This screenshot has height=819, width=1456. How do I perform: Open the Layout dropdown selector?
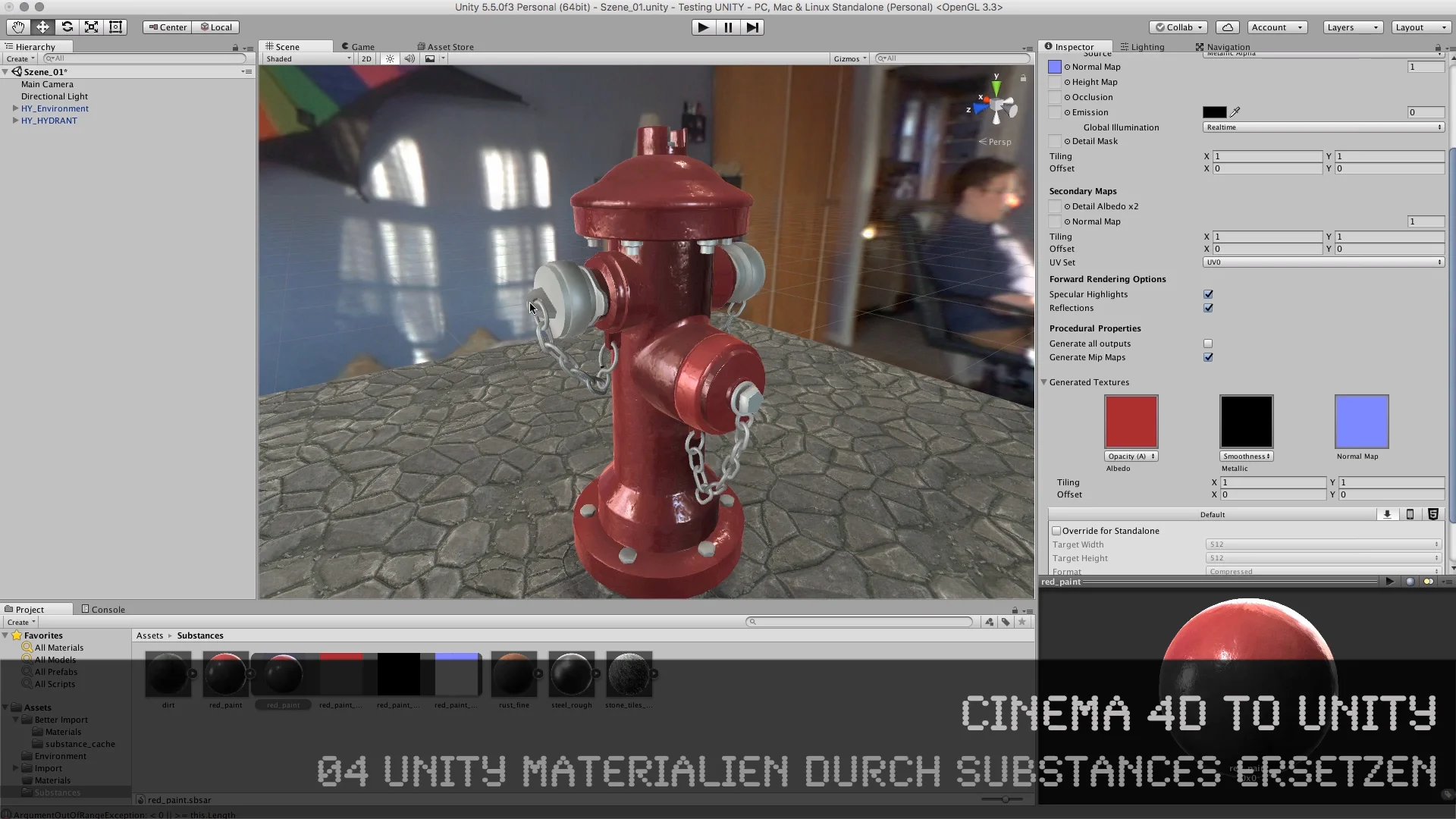[1418, 26]
